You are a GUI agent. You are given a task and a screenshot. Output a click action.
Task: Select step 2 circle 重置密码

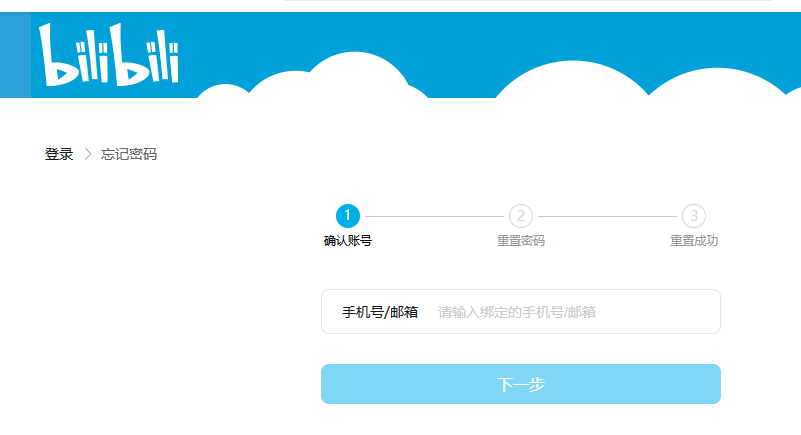coord(521,216)
